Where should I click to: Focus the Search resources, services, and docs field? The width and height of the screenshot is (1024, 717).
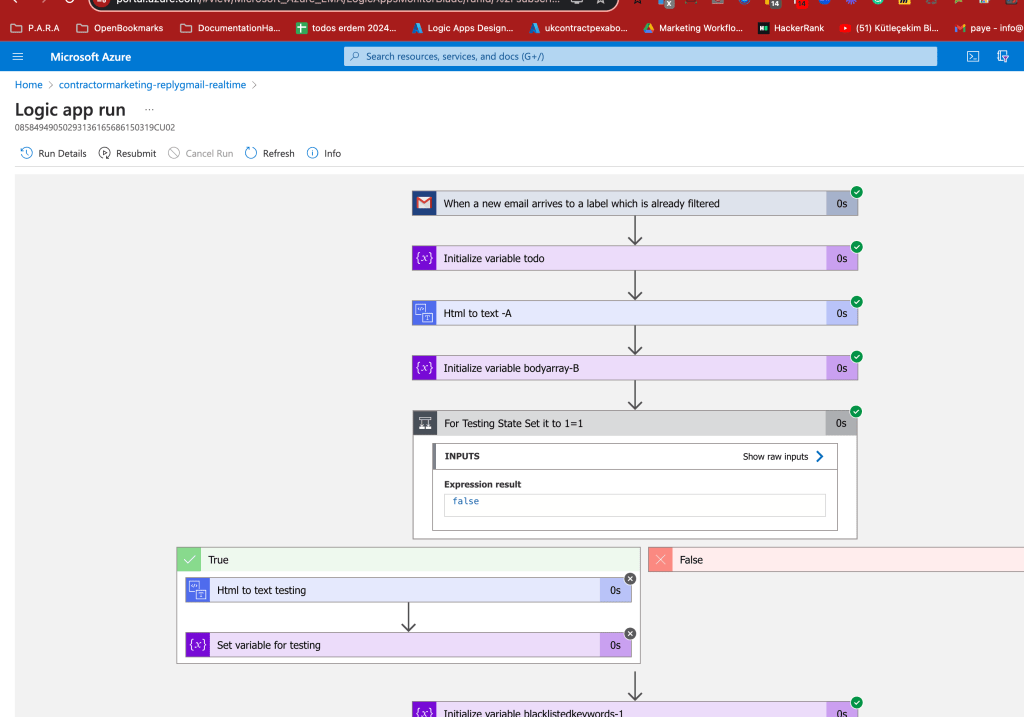click(x=640, y=57)
